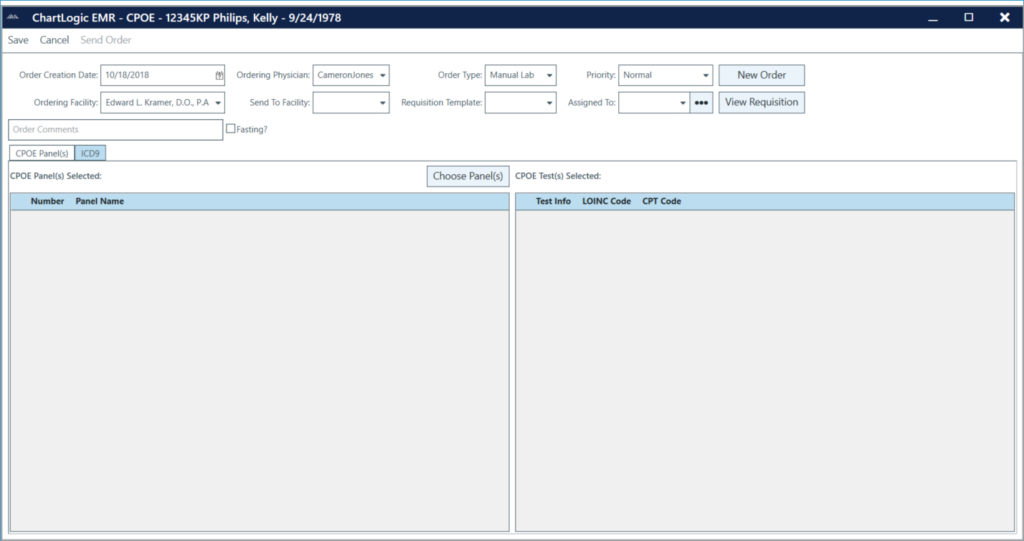Switch to the ICD9 tab

pos(90,153)
